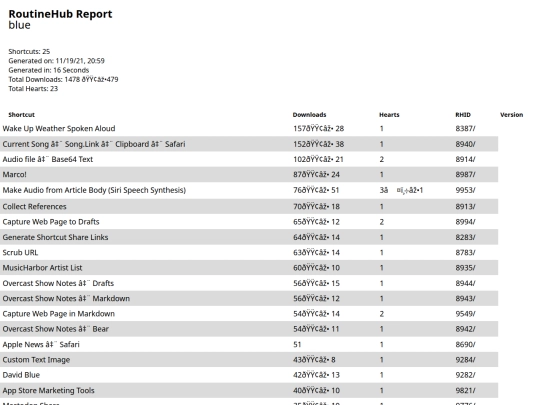Screen dimensions: 540x405
Task: Select the "David Blue" shortcut name
Action: (21, 375)
